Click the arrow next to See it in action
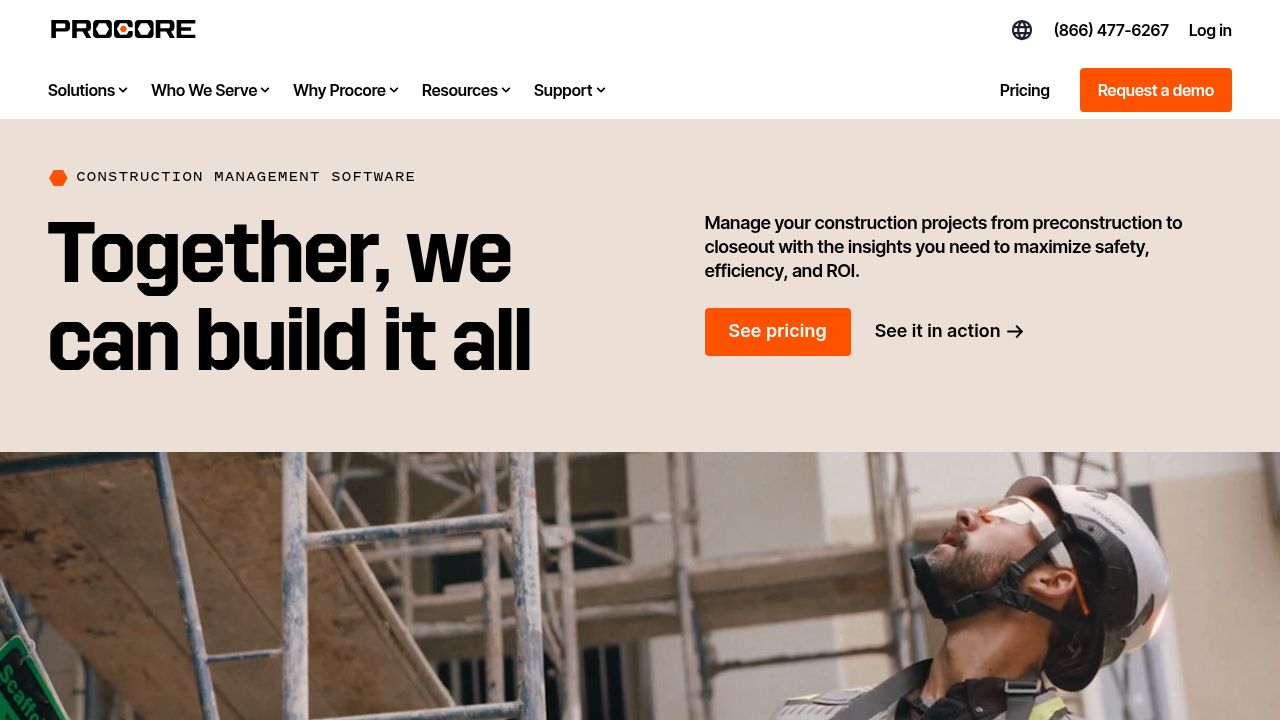The height and width of the screenshot is (720, 1280). 1015,331
